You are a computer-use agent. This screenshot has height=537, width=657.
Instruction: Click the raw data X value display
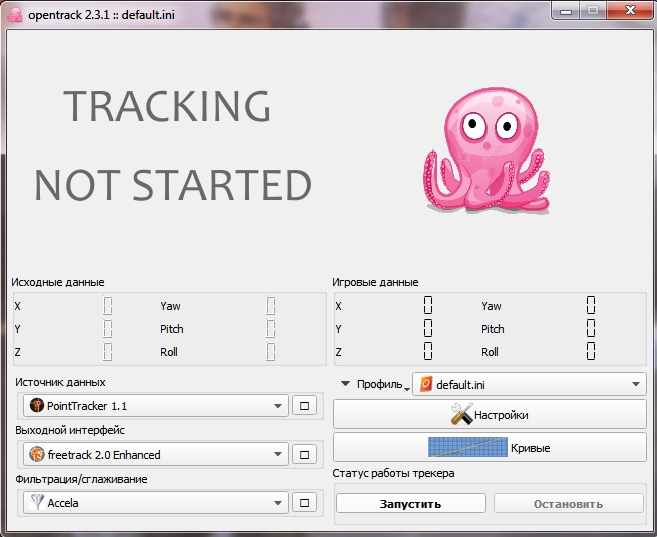108,306
